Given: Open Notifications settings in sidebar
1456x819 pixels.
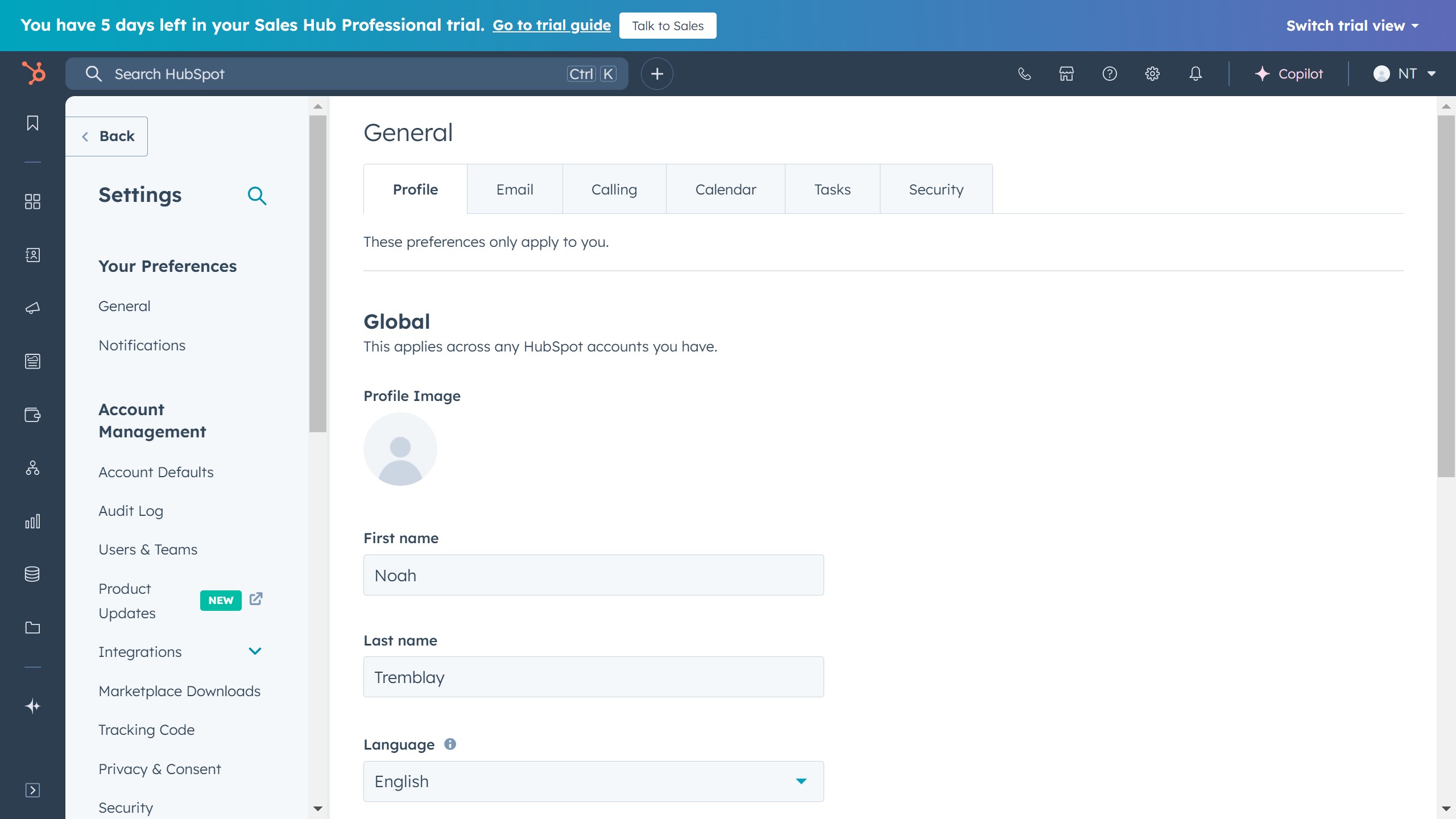Looking at the screenshot, I should pos(142,345).
